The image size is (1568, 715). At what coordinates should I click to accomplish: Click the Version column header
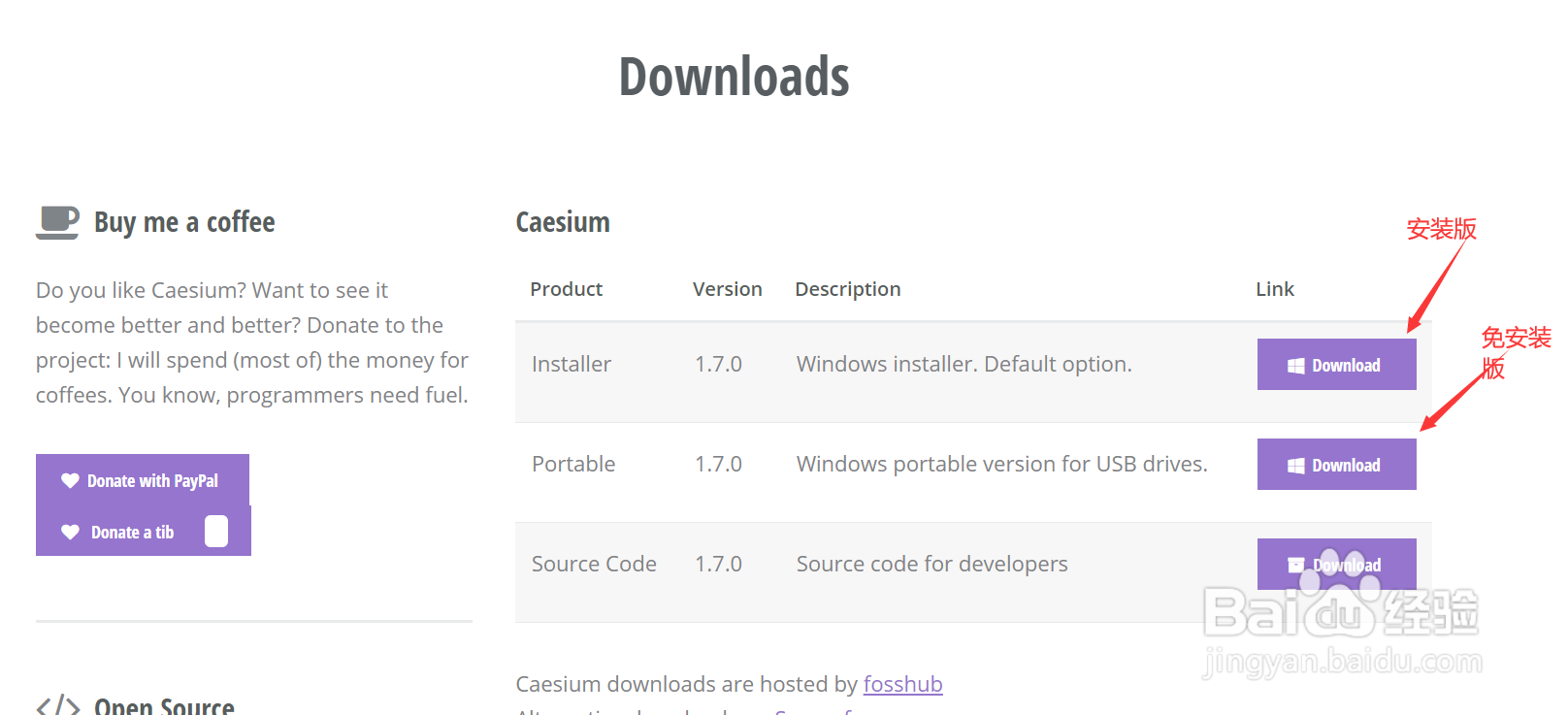point(727,289)
